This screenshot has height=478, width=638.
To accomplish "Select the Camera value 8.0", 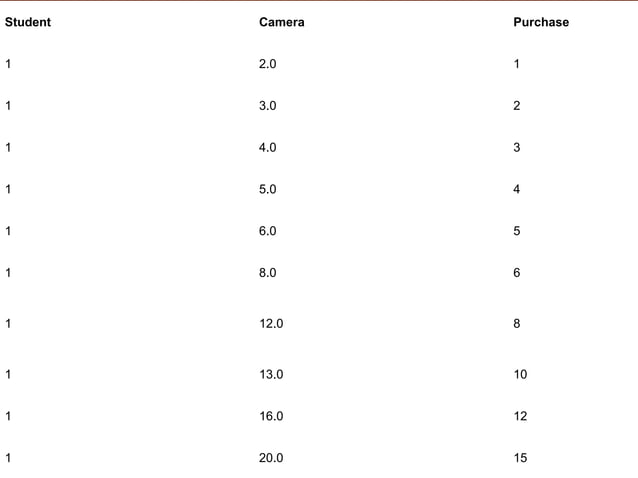I will point(267,273).
